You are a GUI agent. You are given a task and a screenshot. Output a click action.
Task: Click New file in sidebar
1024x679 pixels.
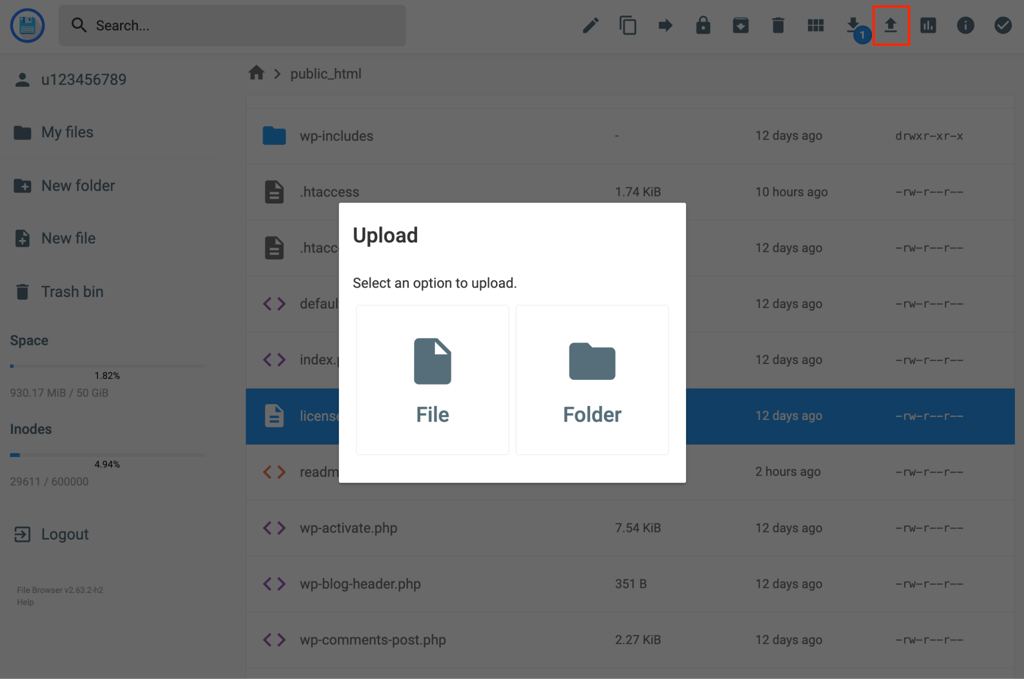click(55, 238)
